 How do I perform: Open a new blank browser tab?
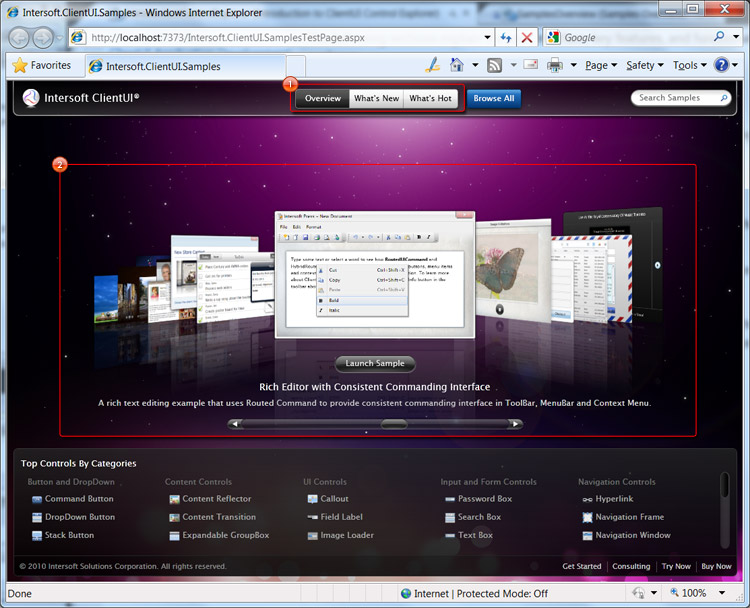pos(296,66)
